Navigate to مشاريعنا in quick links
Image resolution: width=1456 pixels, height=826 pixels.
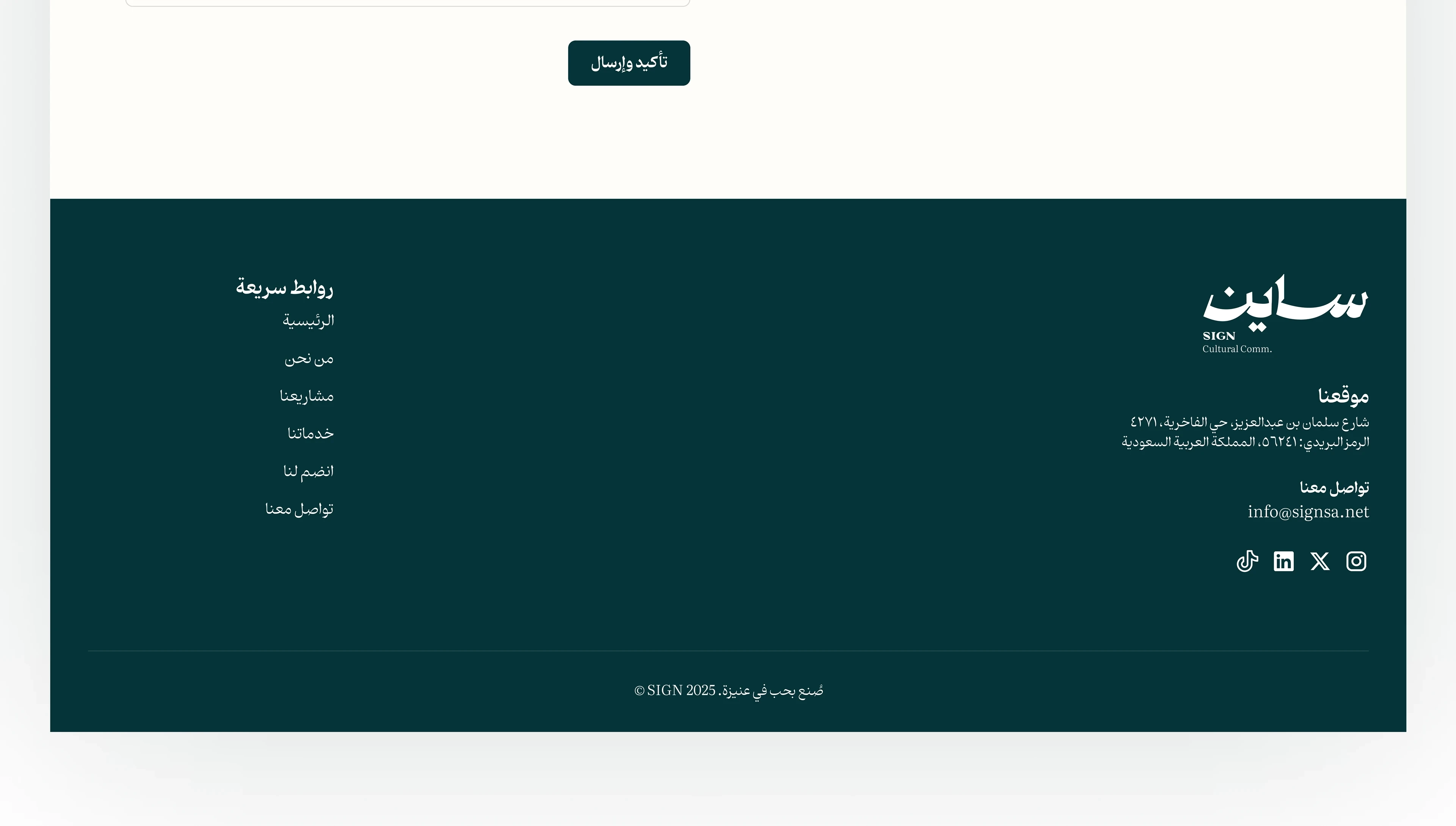point(306,396)
